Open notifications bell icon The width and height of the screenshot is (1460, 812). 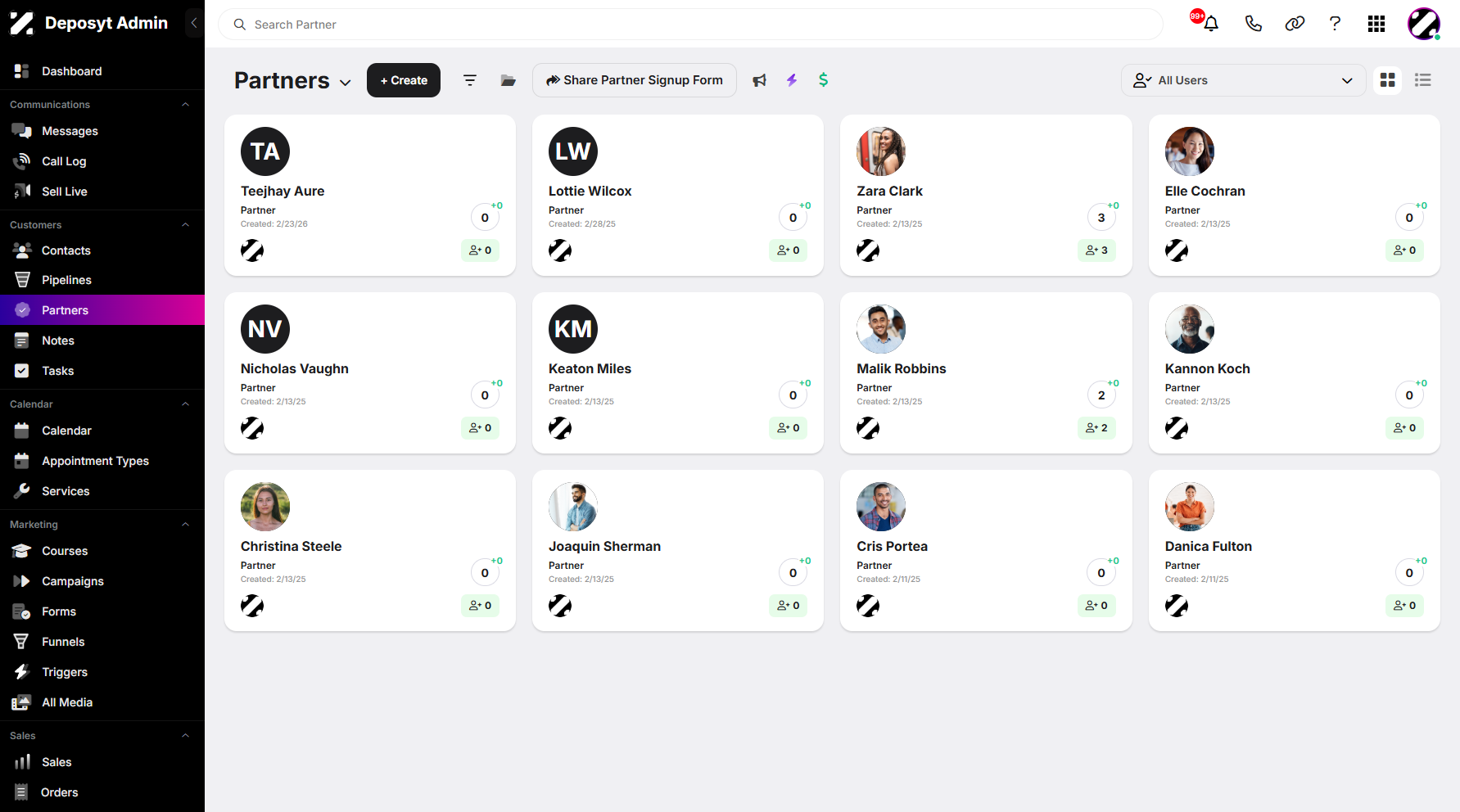point(1211,24)
